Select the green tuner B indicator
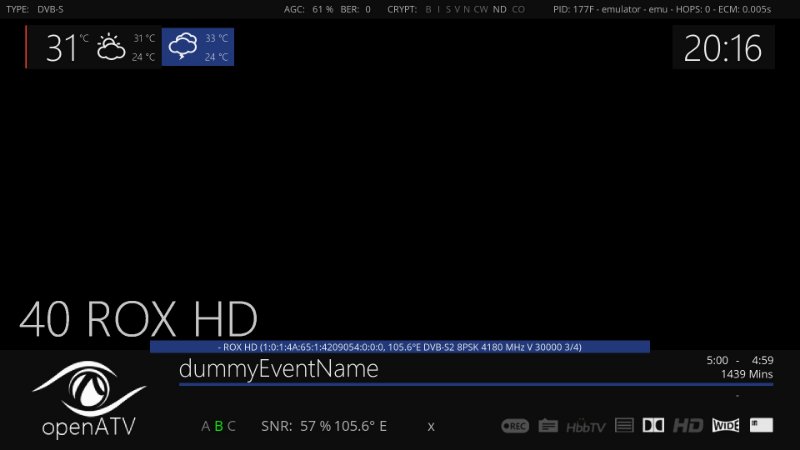 pyautogui.click(x=219, y=426)
